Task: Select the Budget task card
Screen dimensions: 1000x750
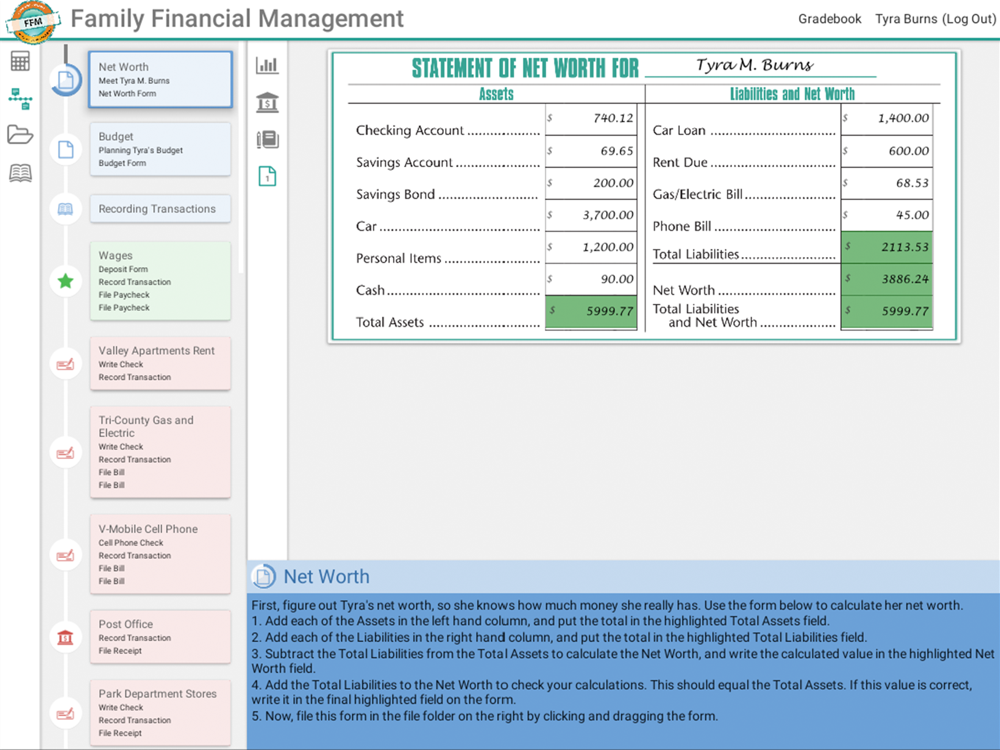Action: tap(160, 149)
